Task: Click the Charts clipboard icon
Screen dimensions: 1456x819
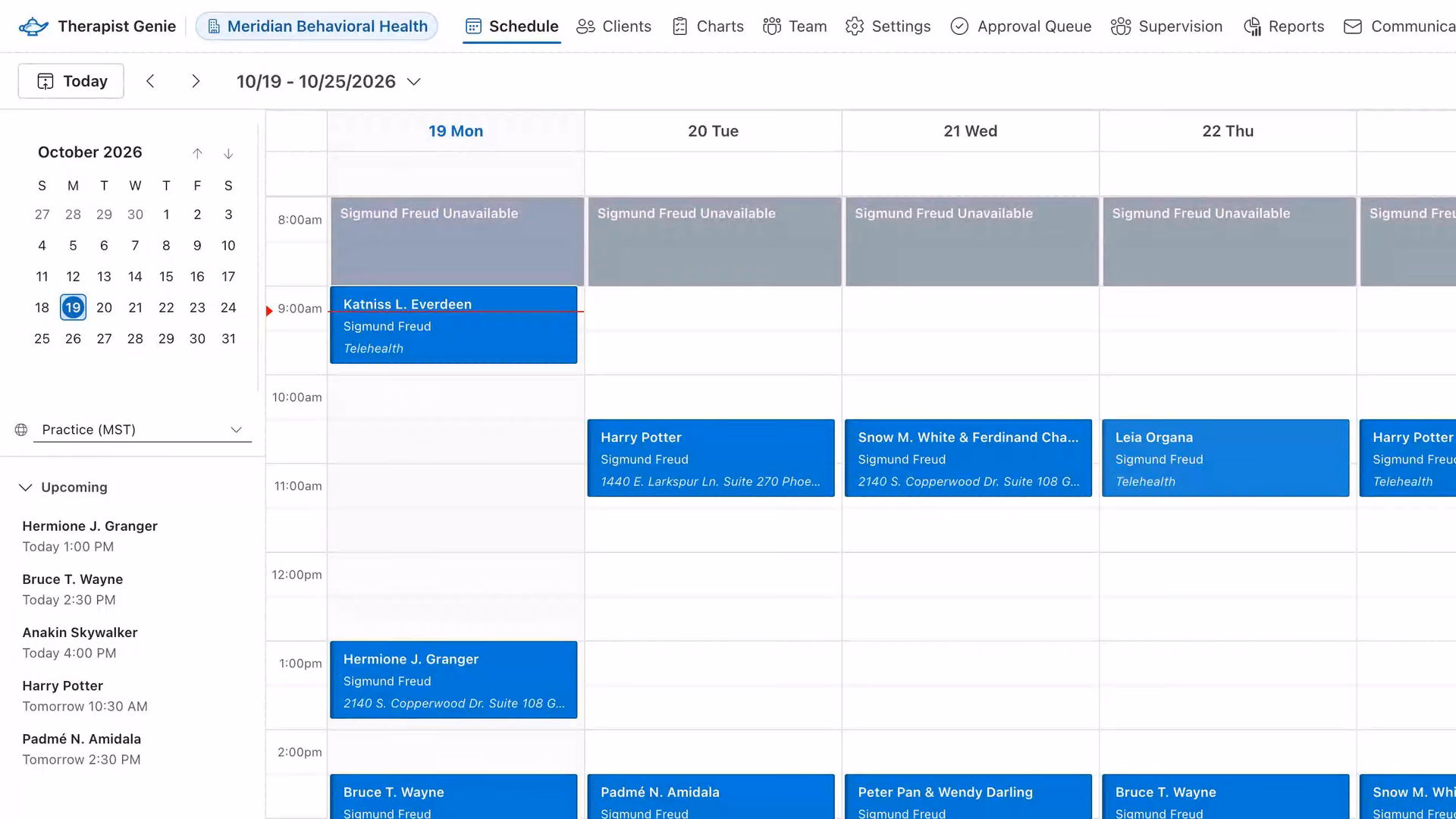Action: 680,27
